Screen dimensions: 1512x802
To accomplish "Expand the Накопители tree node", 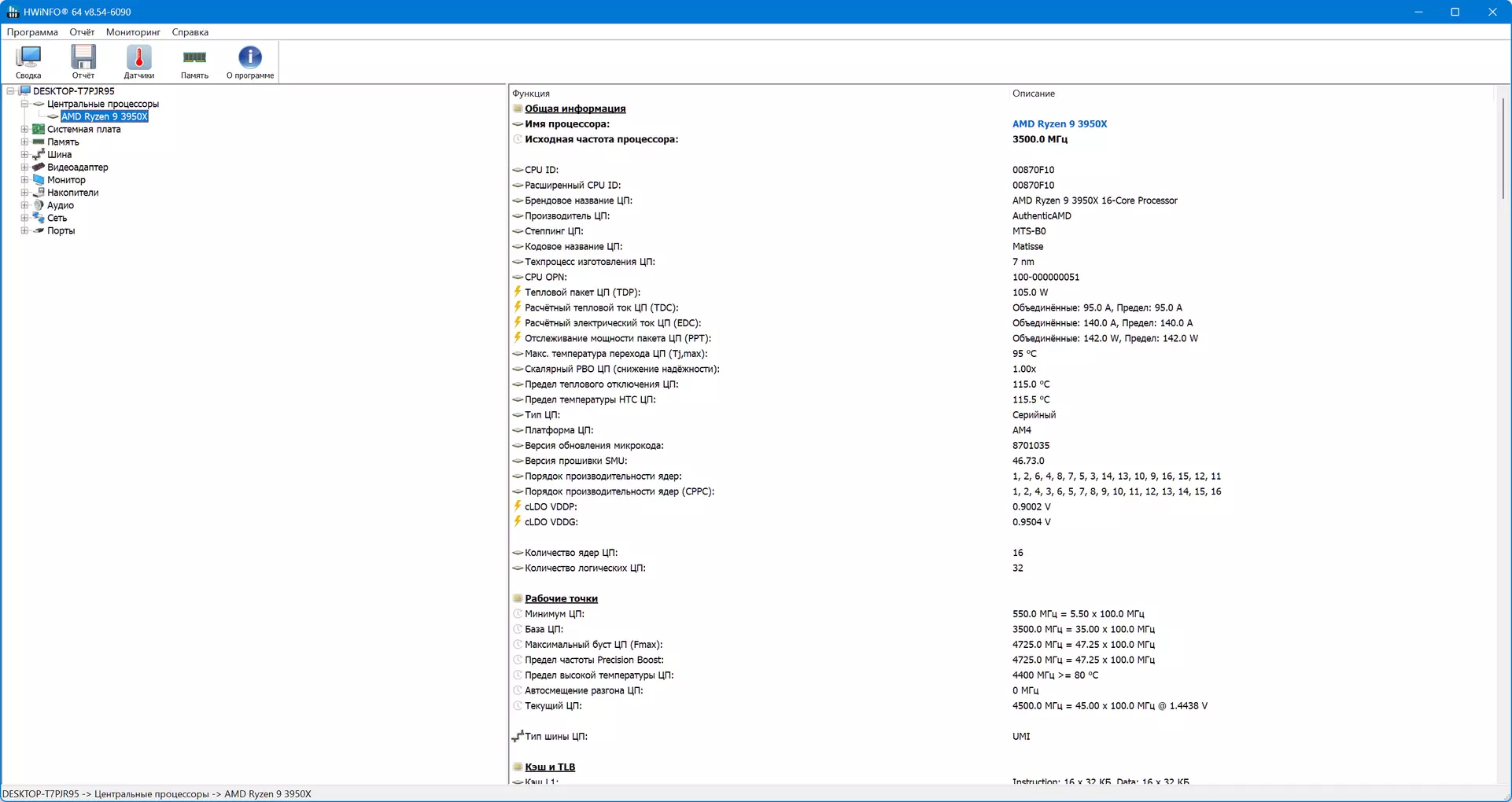I will tap(24, 193).
